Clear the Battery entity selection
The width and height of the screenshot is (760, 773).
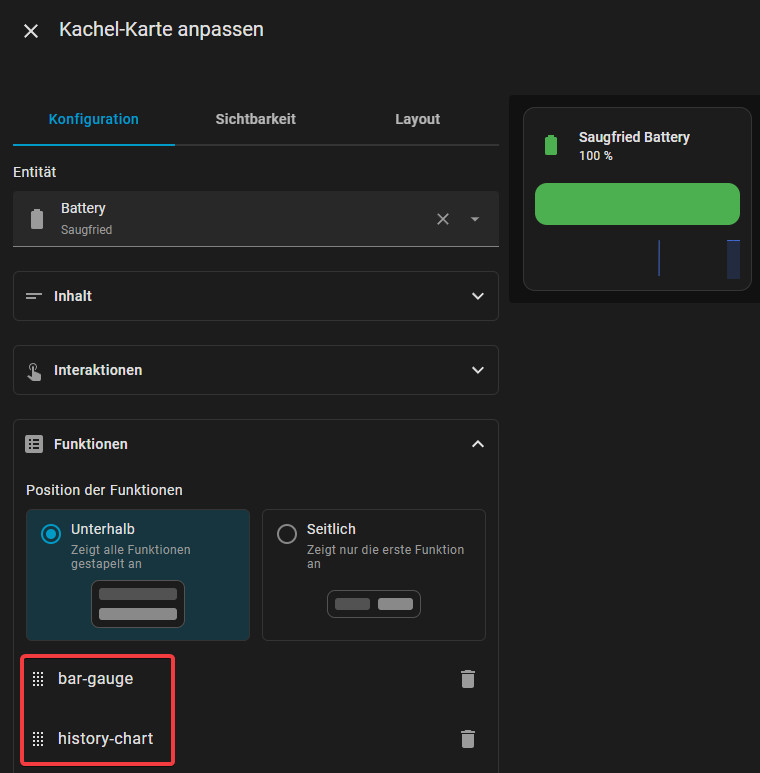tap(443, 219)
